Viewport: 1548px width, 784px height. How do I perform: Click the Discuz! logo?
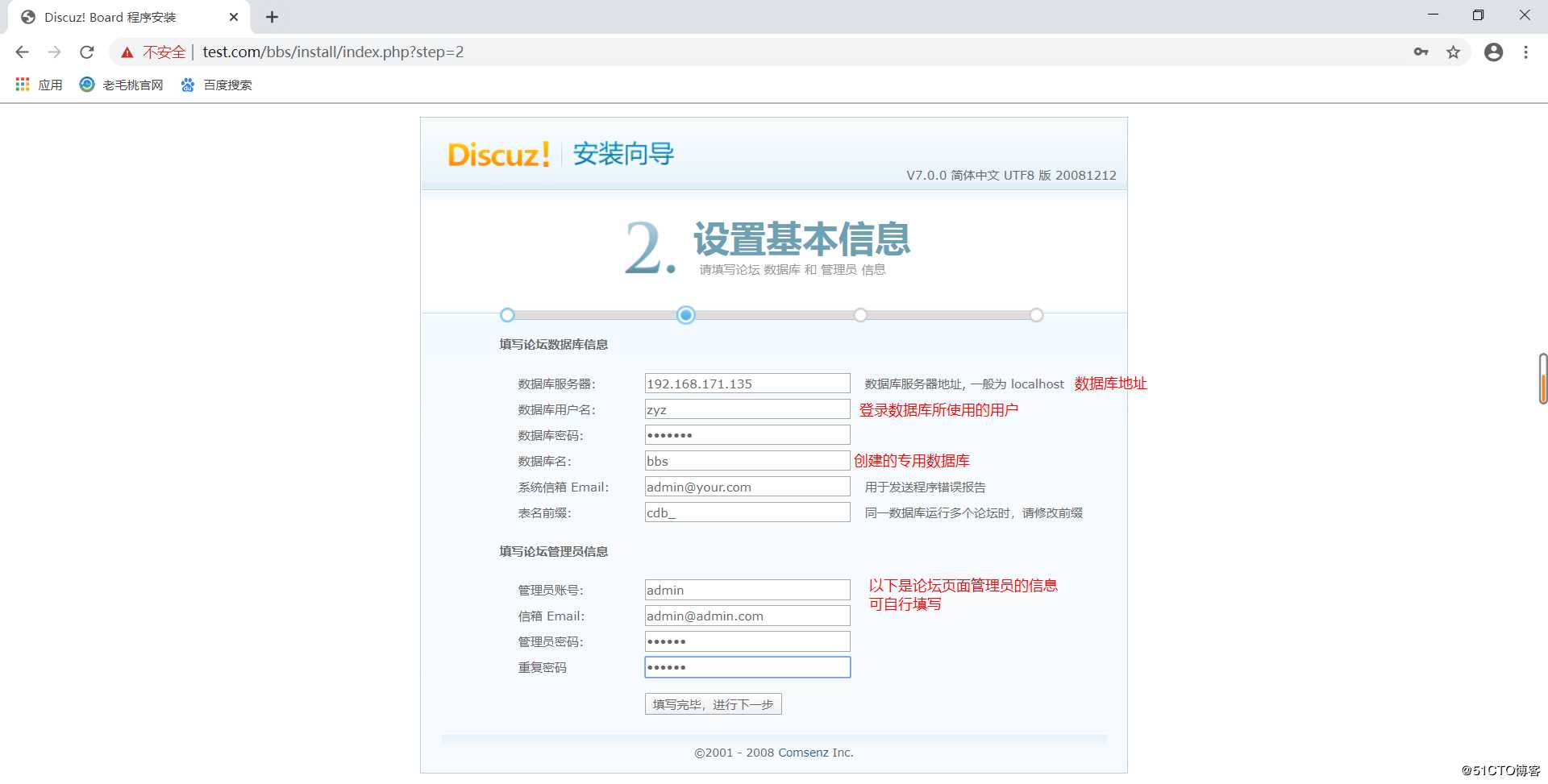tap(498, 154)
